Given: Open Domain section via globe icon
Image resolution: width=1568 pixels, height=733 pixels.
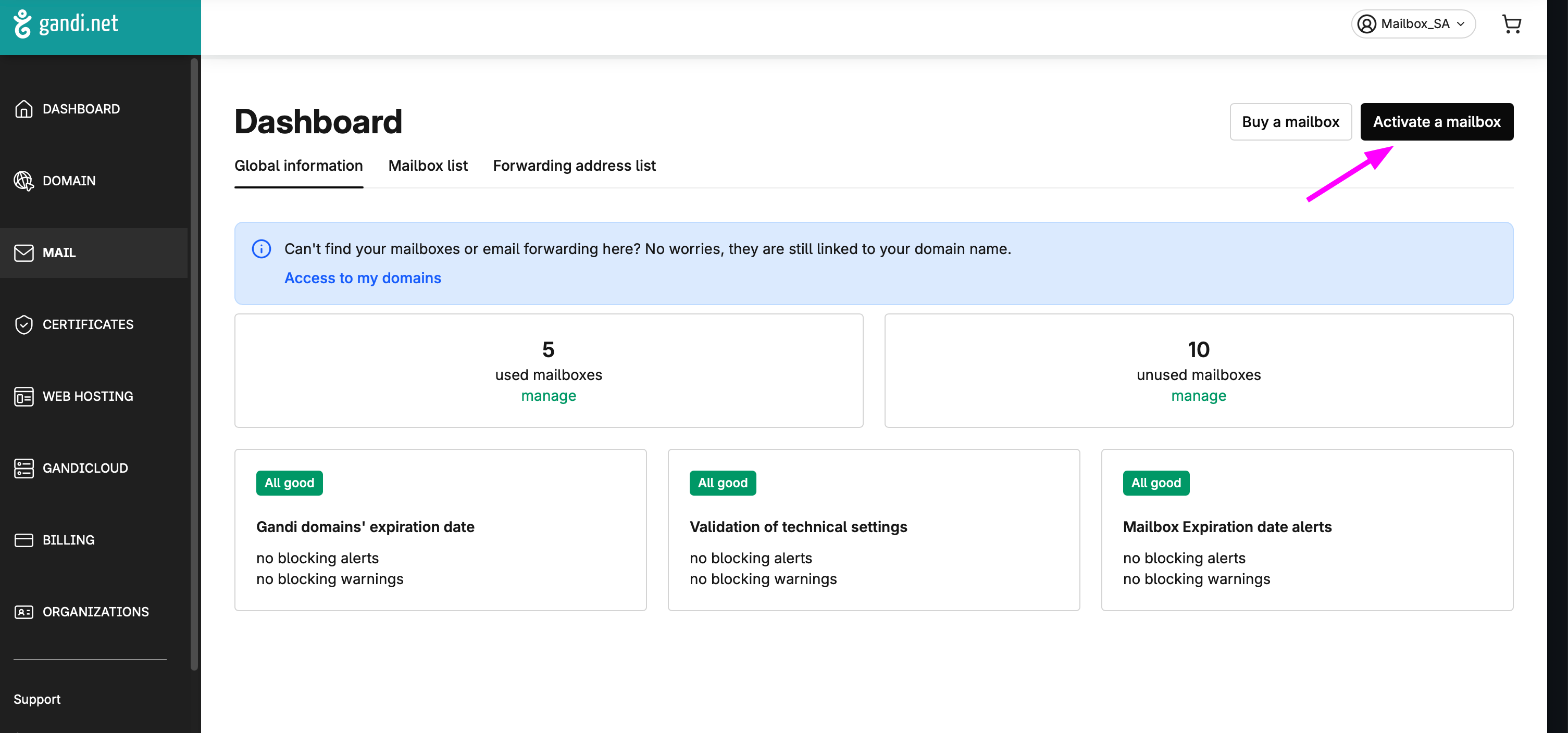Looking at the screenshot, I should pyautogui.click(x=24, y=181).
